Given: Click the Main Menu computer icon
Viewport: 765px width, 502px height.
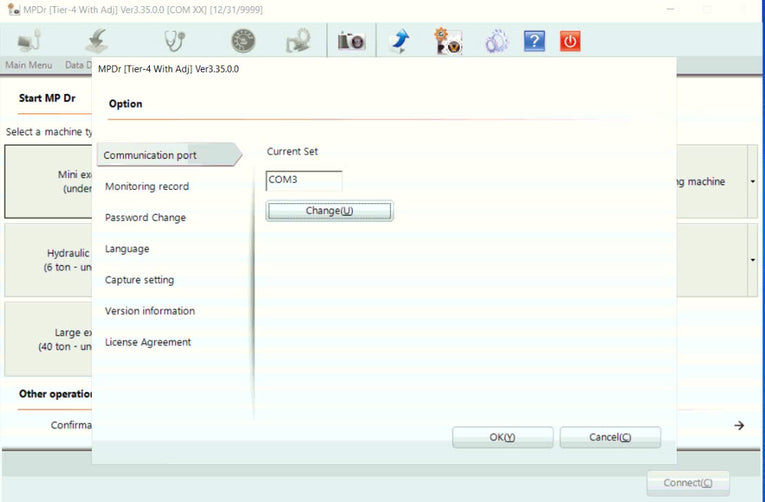Looking at the screenshot, I should click(29, 41).
